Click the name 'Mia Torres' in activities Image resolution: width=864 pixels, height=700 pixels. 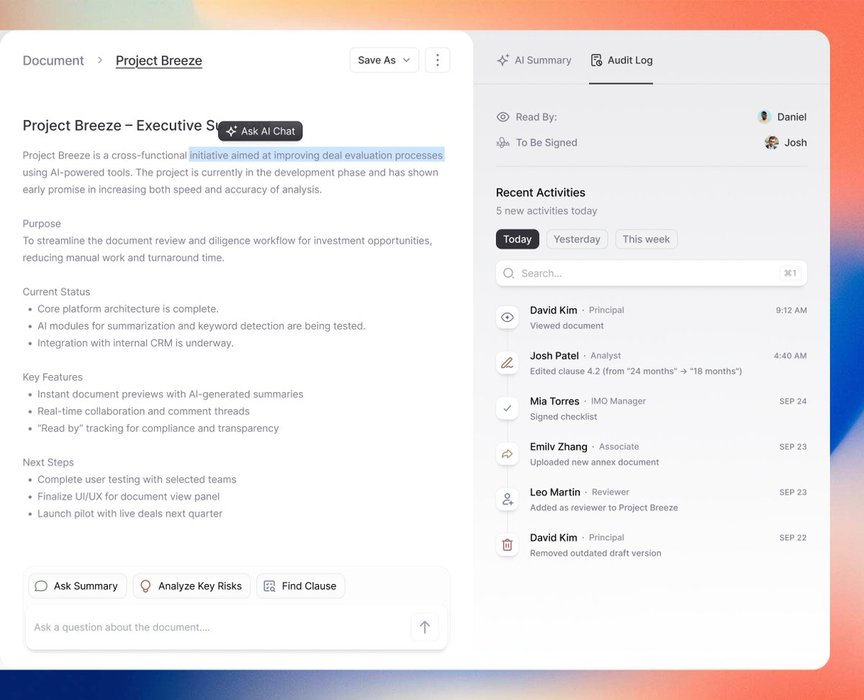[555, 401]
